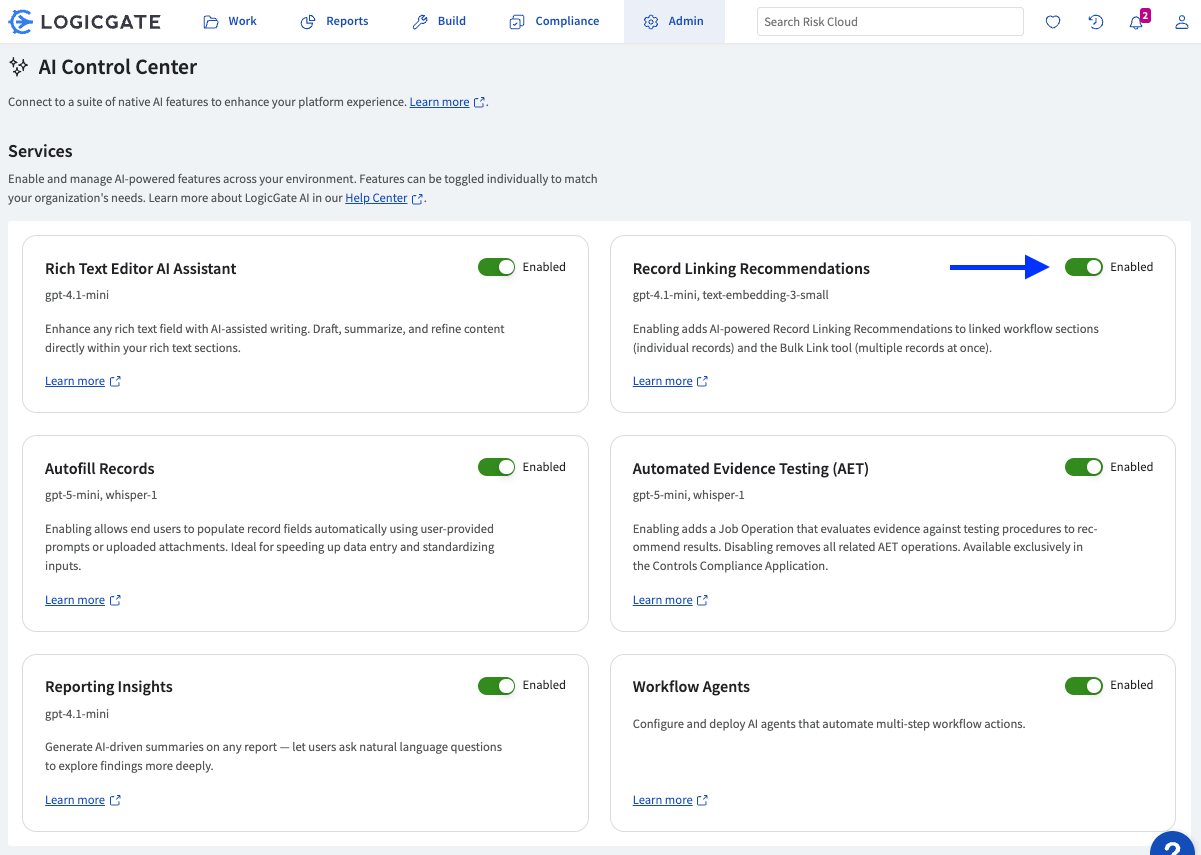Turn off Automated Evidence Testing switch
The image size is (1201, 855).
tap(1084, 467)
